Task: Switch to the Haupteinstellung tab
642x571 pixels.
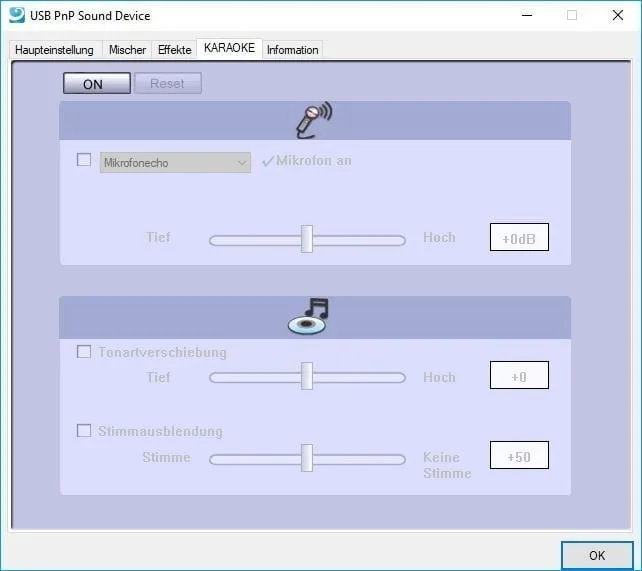Action: pos(54,50)
